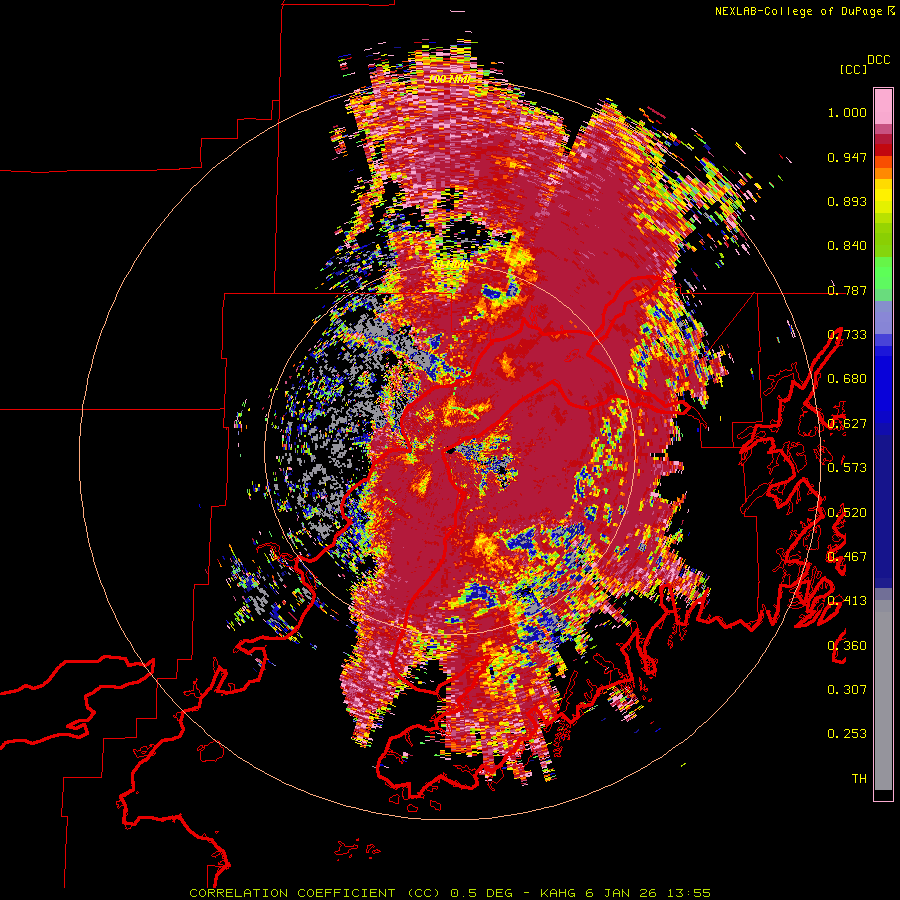
Task: Click the 0.360 scale value
Action: pyautogui.click(x=847, y=646)
